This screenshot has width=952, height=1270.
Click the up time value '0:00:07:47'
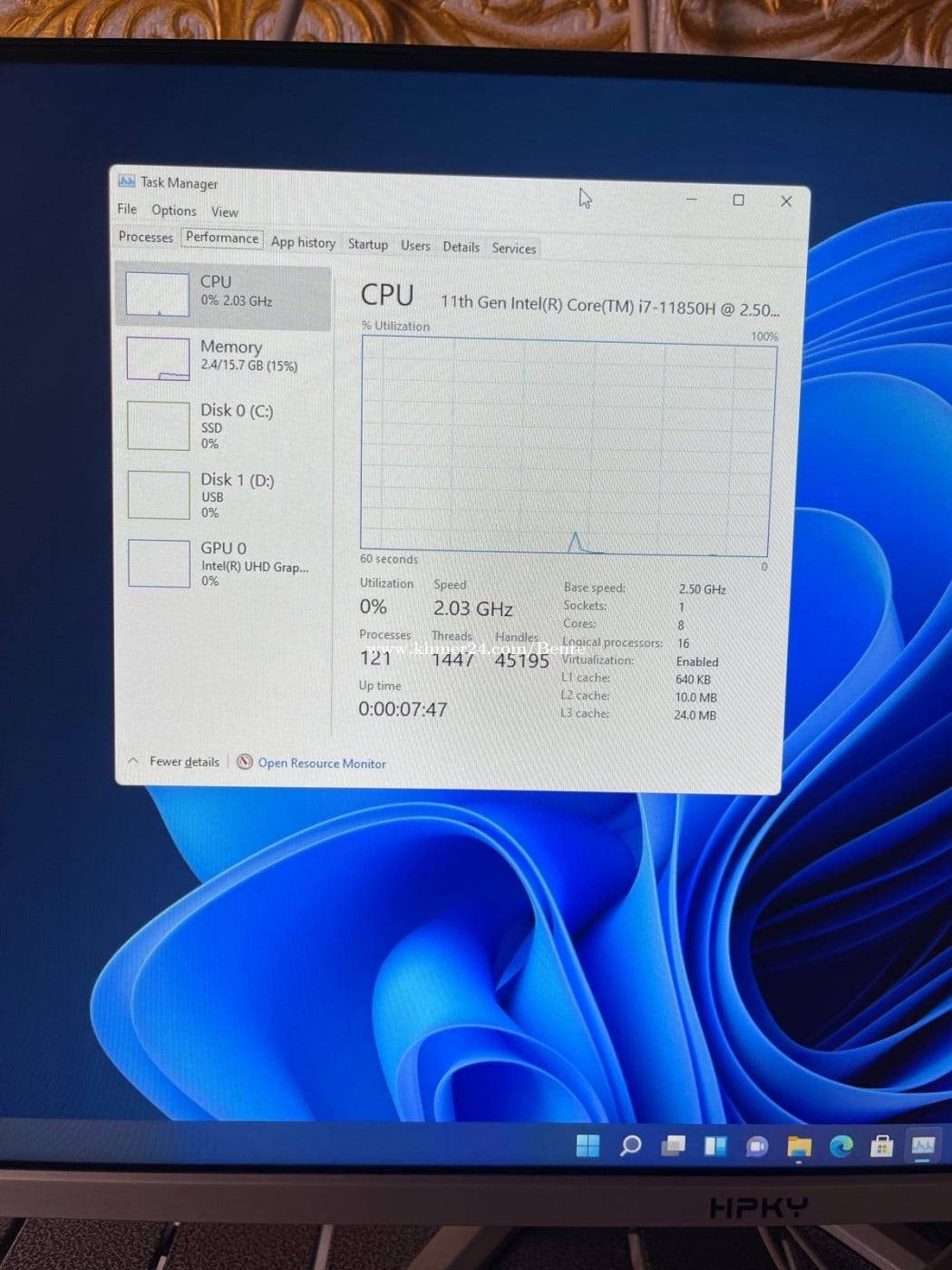click(403, 709)
